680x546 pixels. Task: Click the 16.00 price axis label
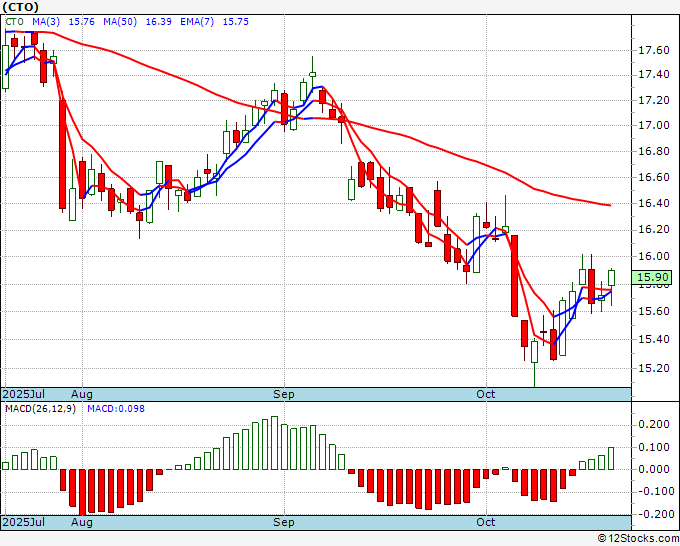[x=654, y=256]
